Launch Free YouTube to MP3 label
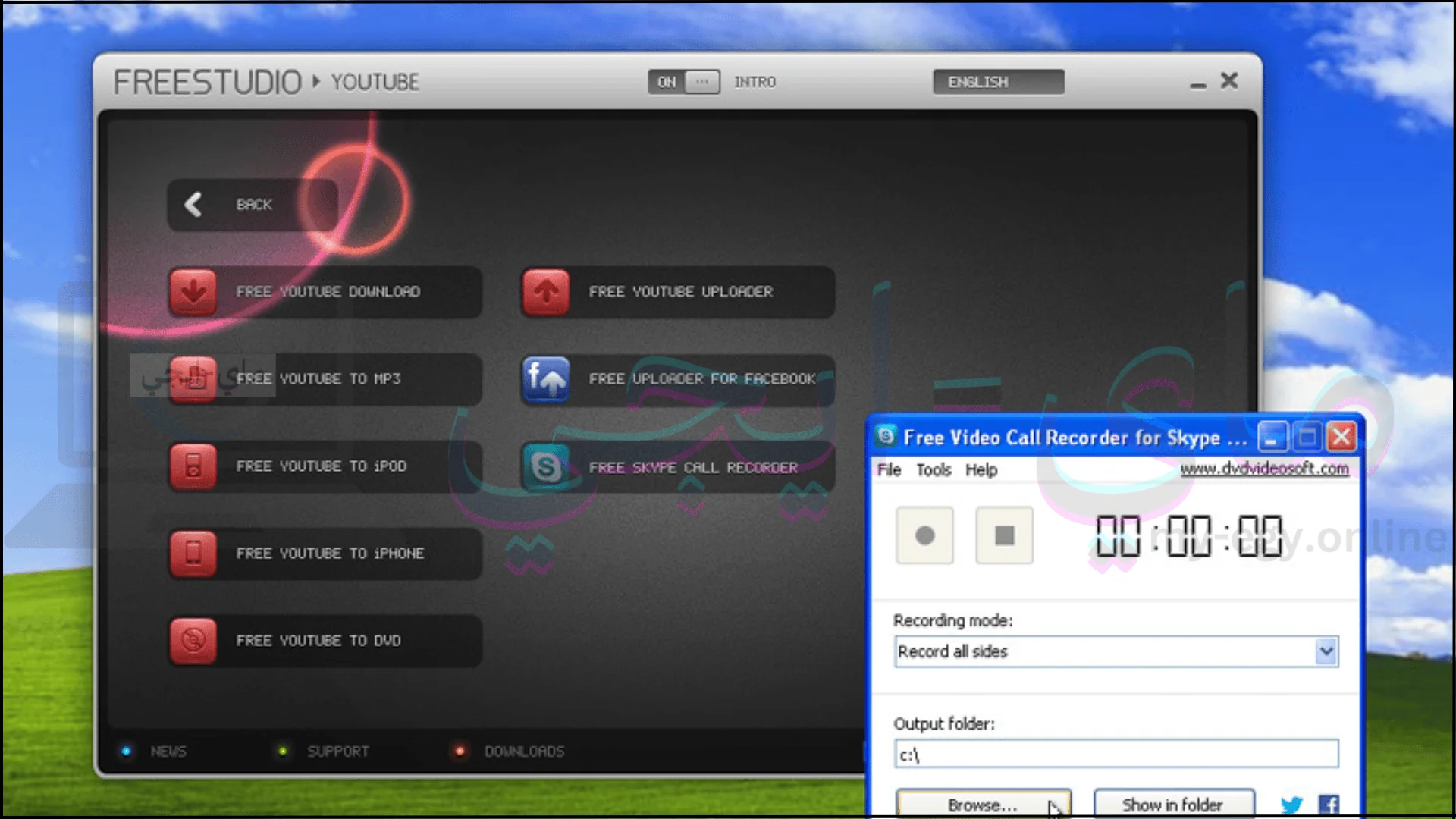The width and height of the screenshot is (1456, 819). [318, 379]
